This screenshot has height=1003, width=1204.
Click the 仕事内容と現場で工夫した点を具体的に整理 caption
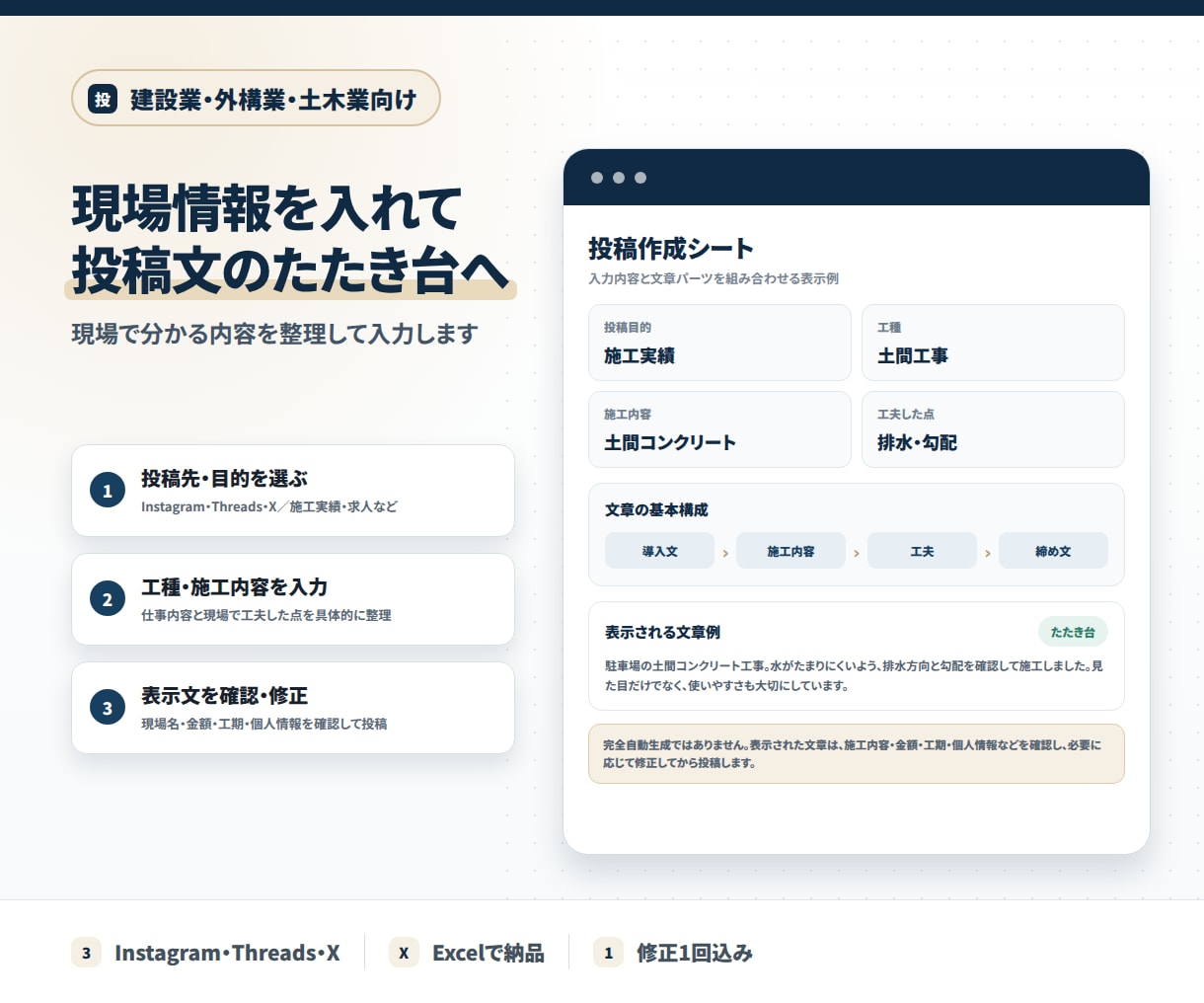click(x=265, y=615)
